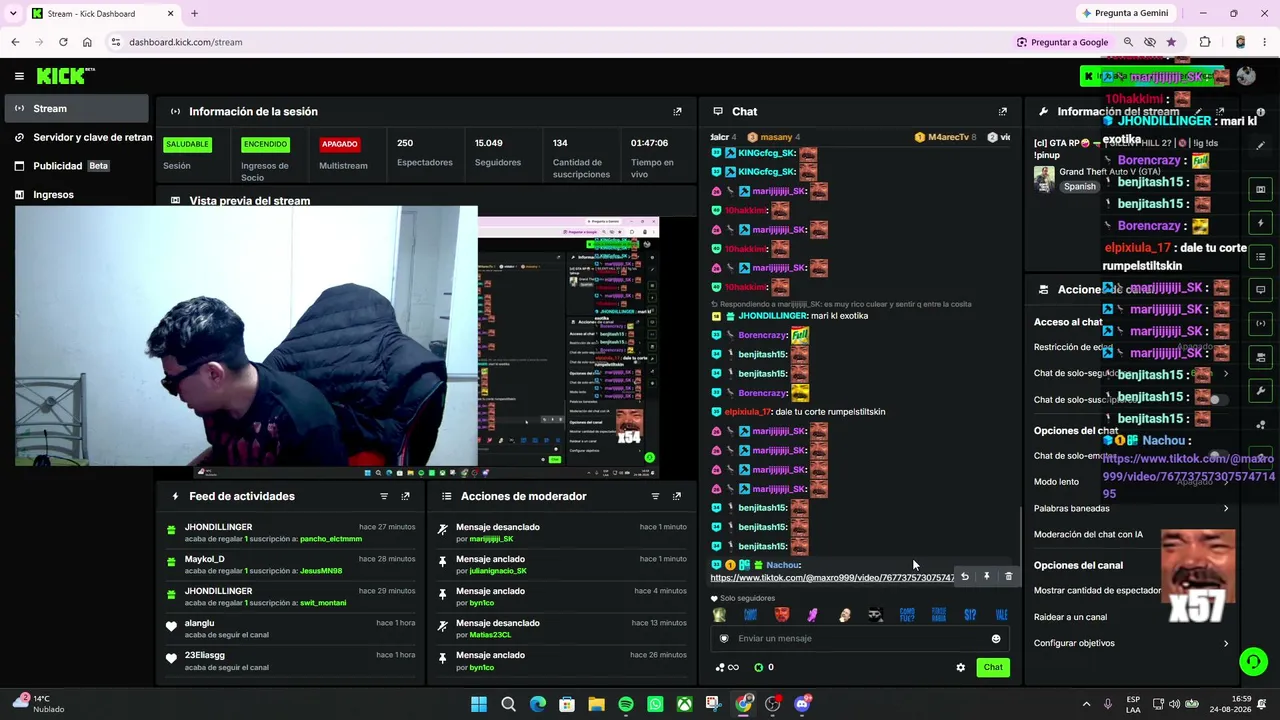The height and width of the screenshot is (720, 1280).
Task: Open a new browser tab
Action: 194,13
